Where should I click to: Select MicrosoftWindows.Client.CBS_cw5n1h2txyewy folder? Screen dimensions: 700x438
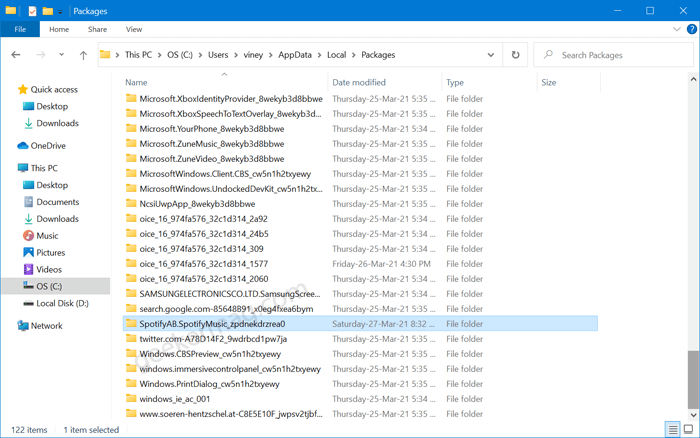(225, 174)
